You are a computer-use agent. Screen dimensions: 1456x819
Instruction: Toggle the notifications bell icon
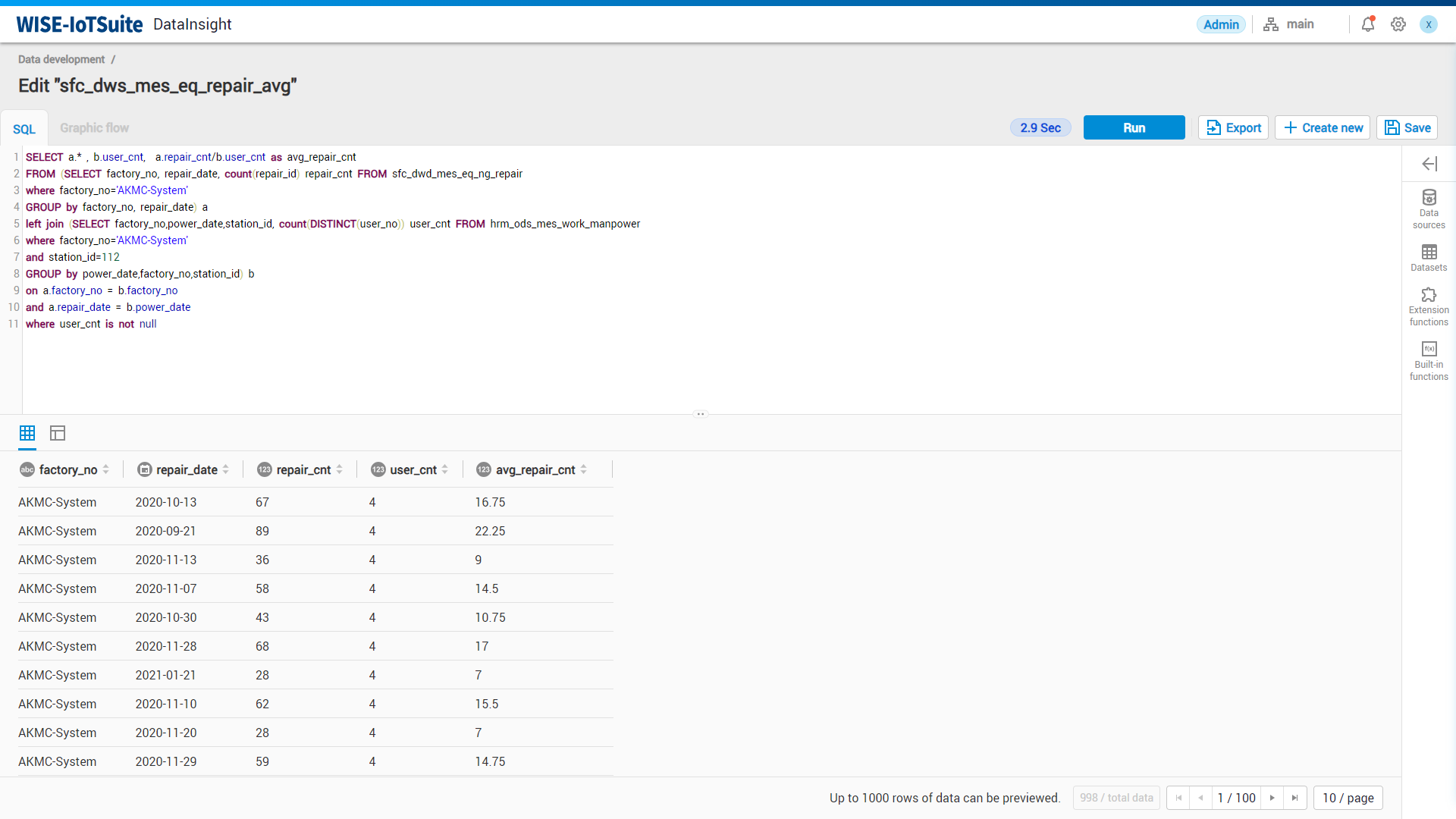1368,24
